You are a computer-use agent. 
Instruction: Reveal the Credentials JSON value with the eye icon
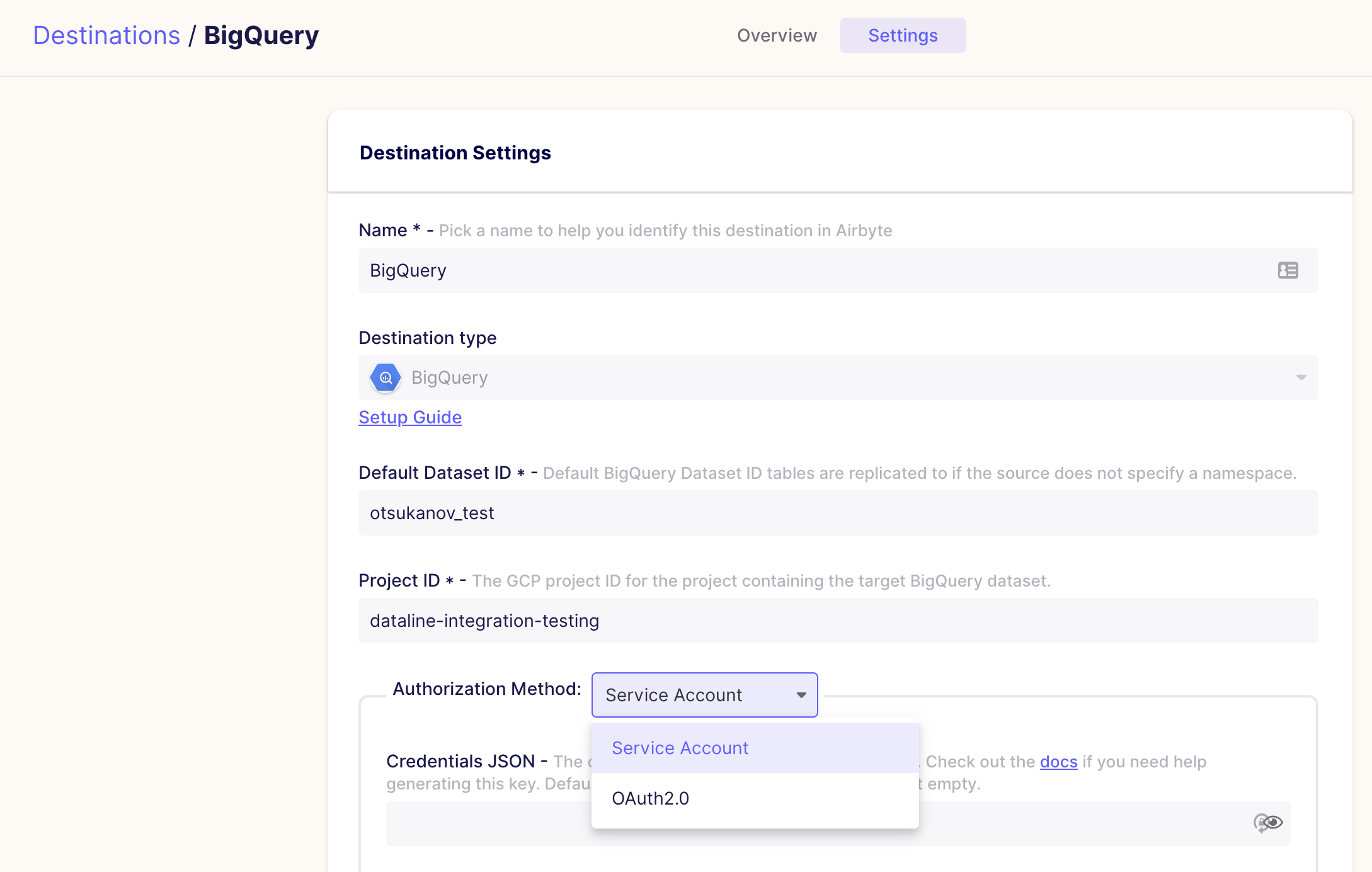coord(1274,822)
